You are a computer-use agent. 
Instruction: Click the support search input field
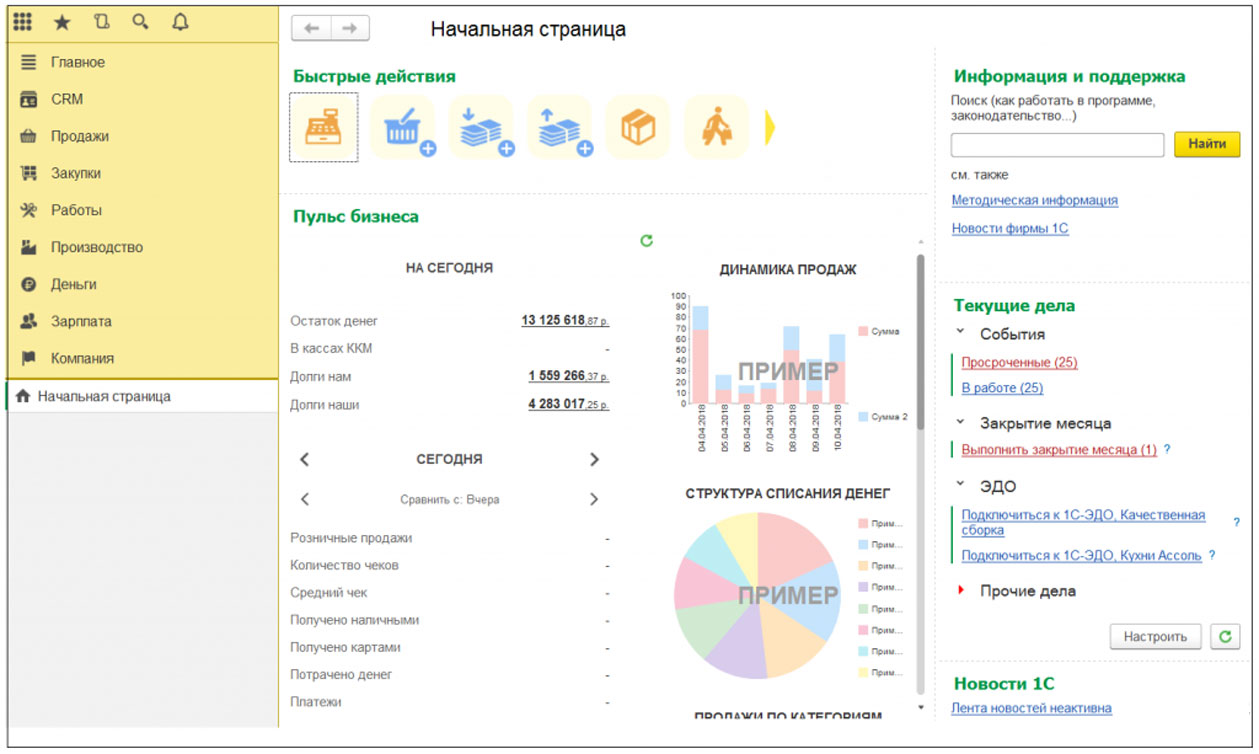click(x=1057, y=145)
